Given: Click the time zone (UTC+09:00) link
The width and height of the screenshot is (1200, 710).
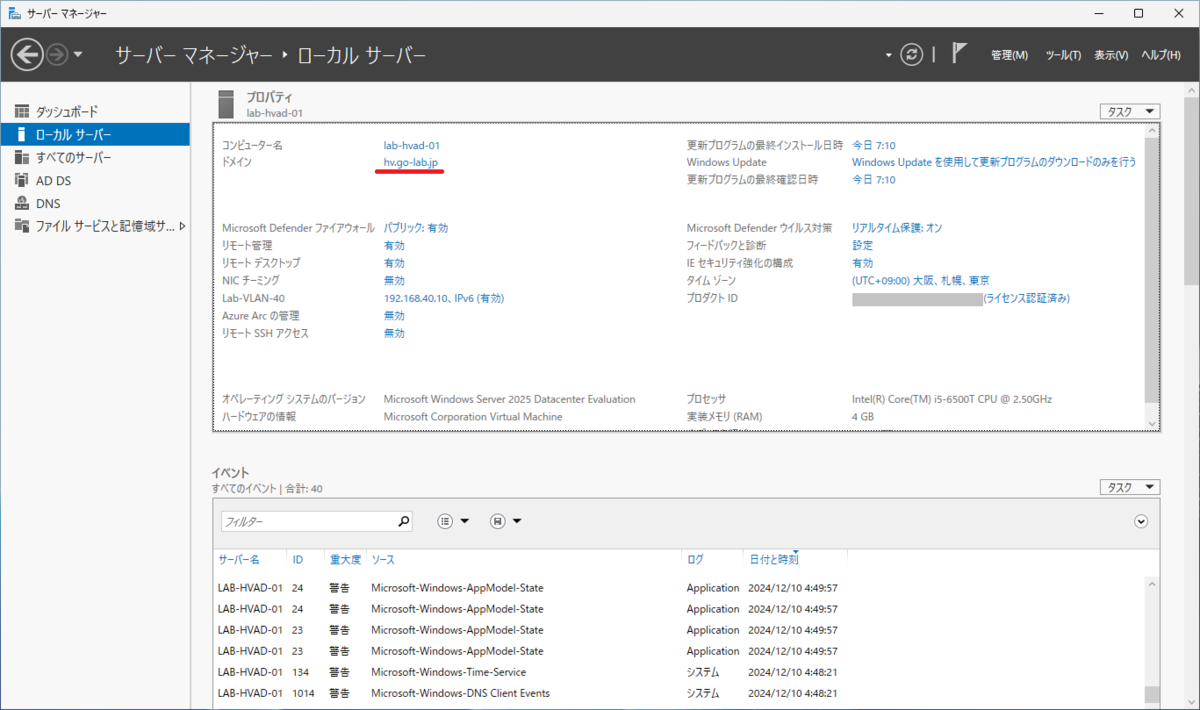Looking at the screenshot, I should [x=921, y=280].
